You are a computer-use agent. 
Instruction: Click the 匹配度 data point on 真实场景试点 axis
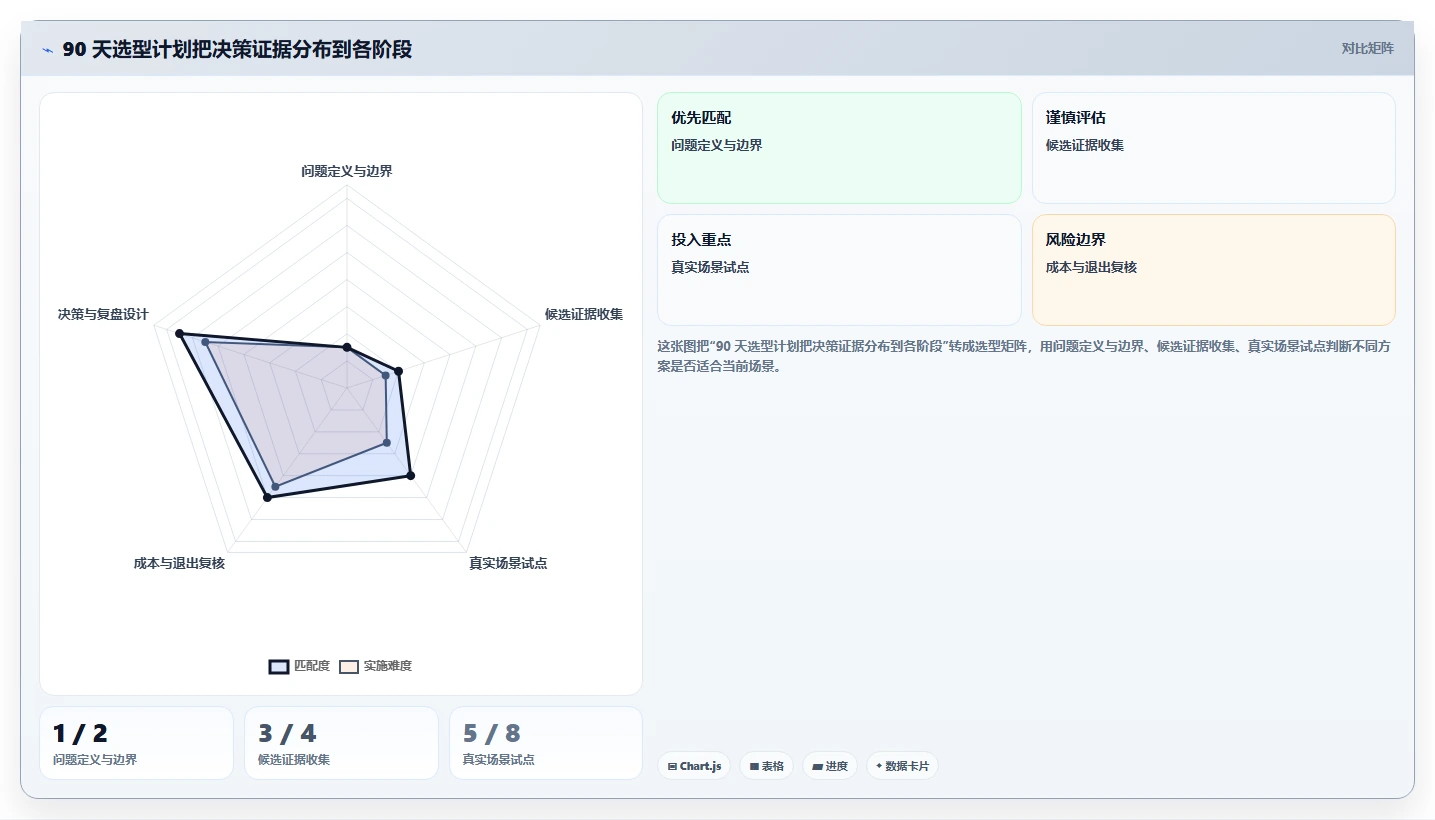(409, 475)
